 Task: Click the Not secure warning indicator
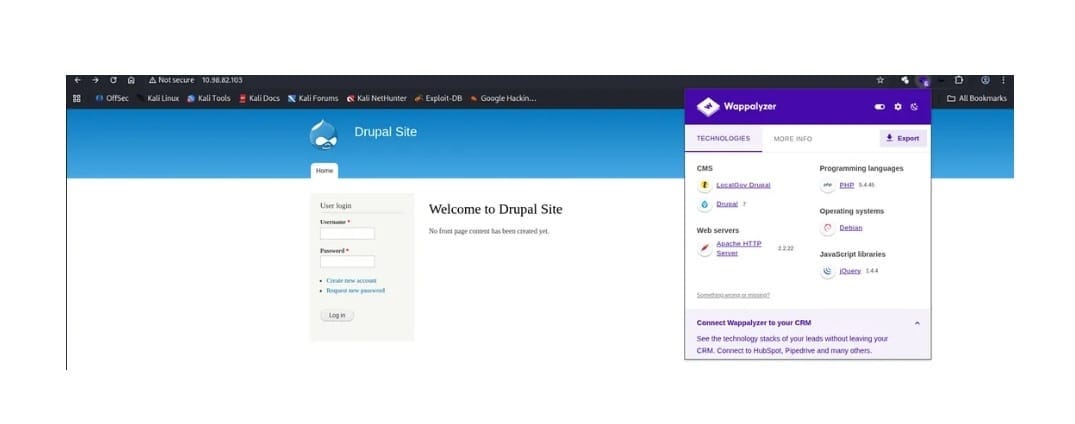pyautogui.click(x=171, y=80)
